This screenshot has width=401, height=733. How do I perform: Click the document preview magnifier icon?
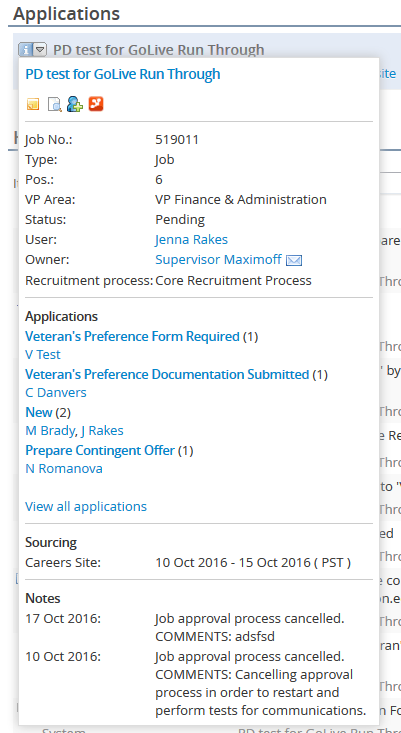pos(54,104)
